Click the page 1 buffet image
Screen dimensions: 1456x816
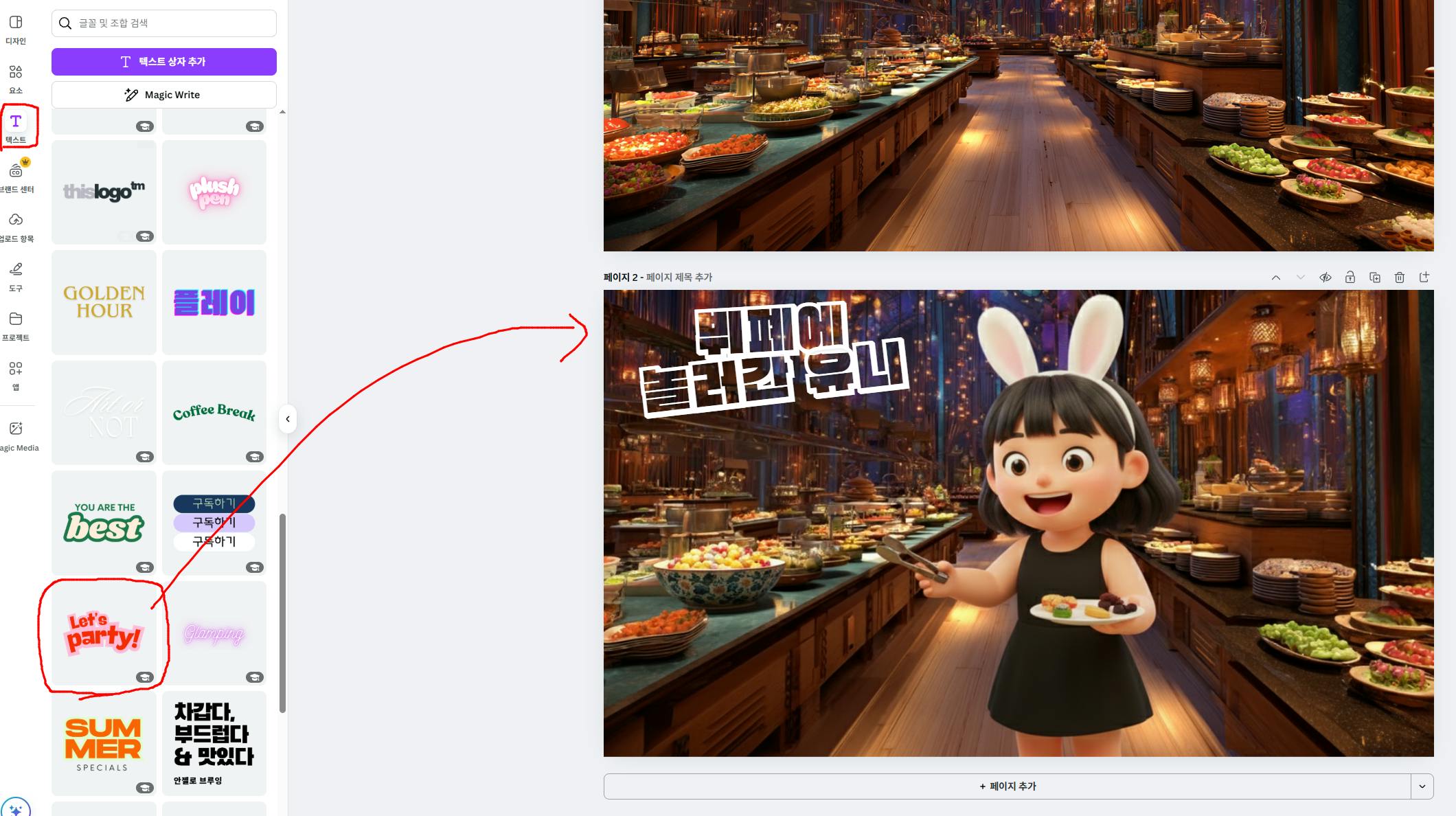1019,126
